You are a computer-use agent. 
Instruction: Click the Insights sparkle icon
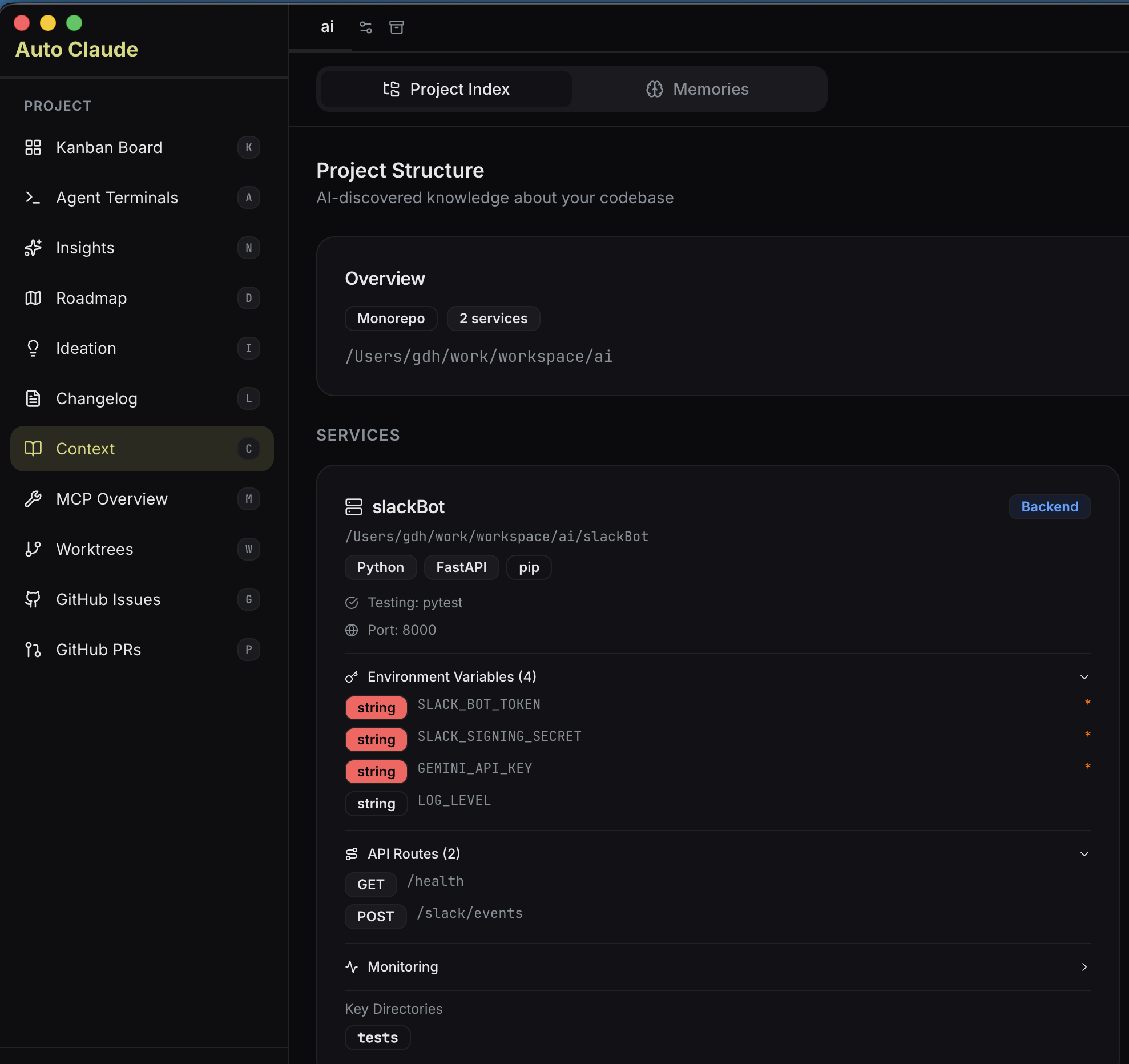[x=33, y=248]
